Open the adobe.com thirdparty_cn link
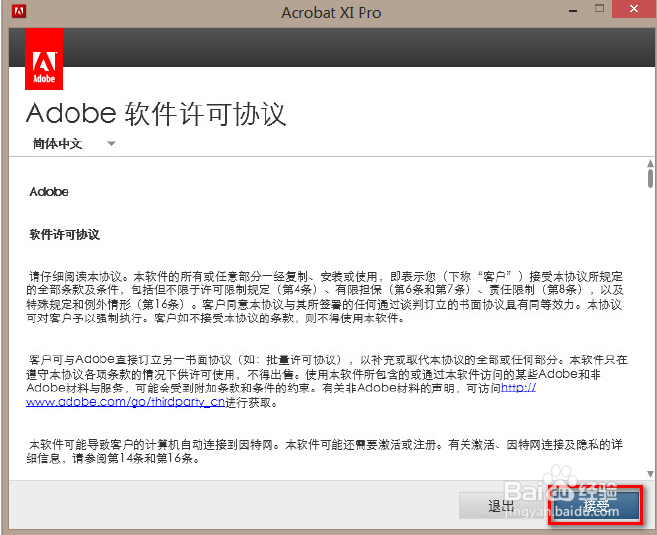The image size is (657, 535). pos(126,402)
